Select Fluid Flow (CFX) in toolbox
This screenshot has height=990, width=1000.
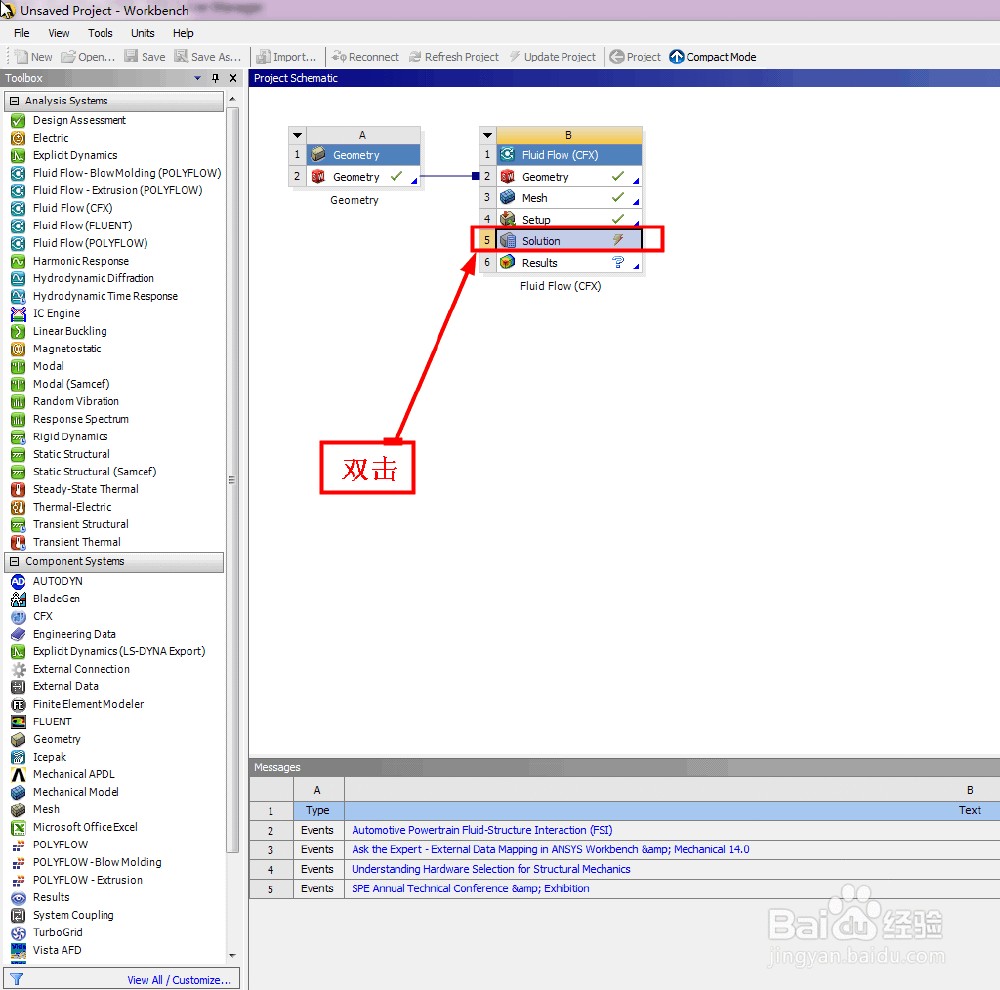coord(72,208)
